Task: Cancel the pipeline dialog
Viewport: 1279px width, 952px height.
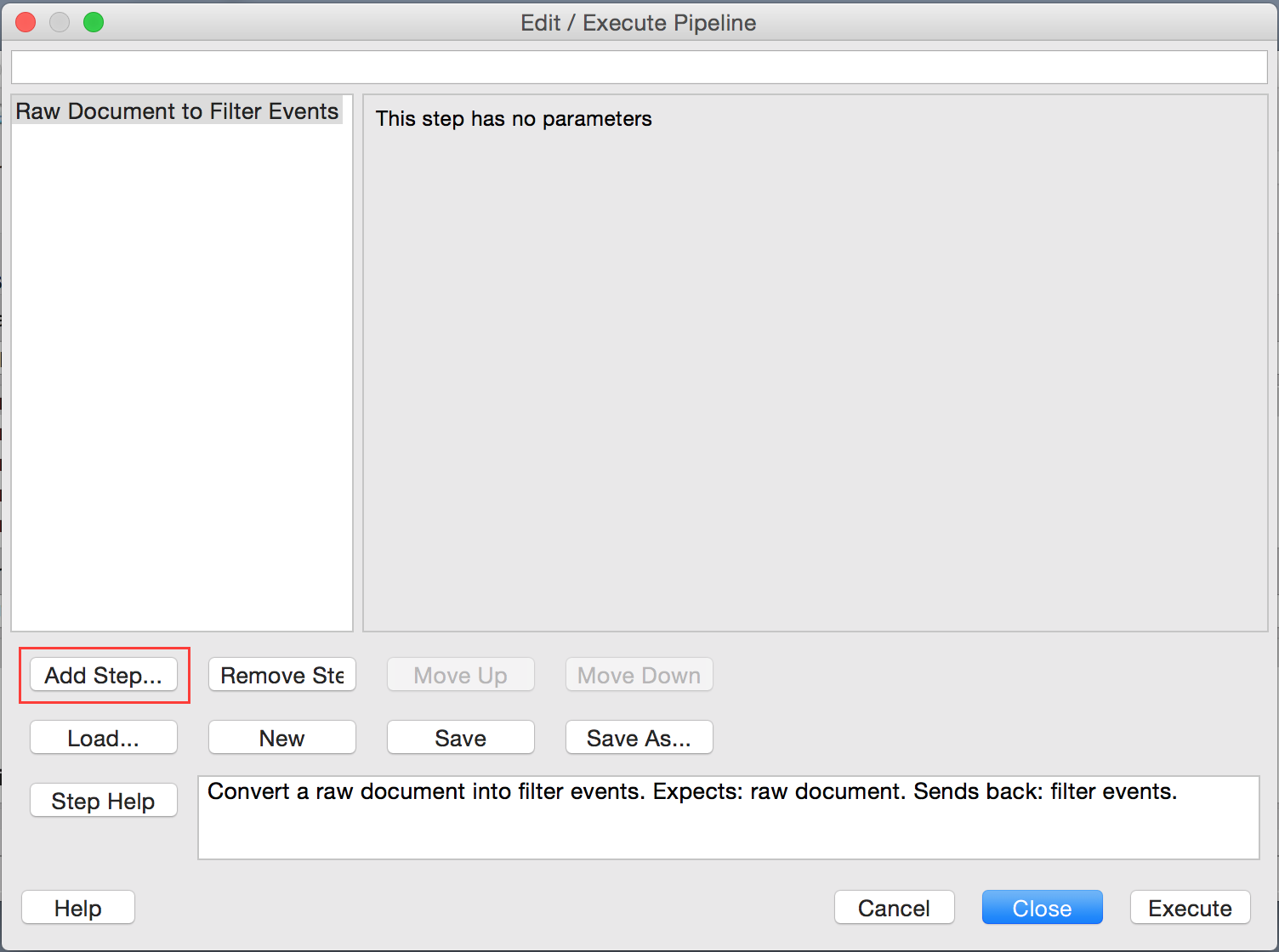Action: (x=894, y=908)
